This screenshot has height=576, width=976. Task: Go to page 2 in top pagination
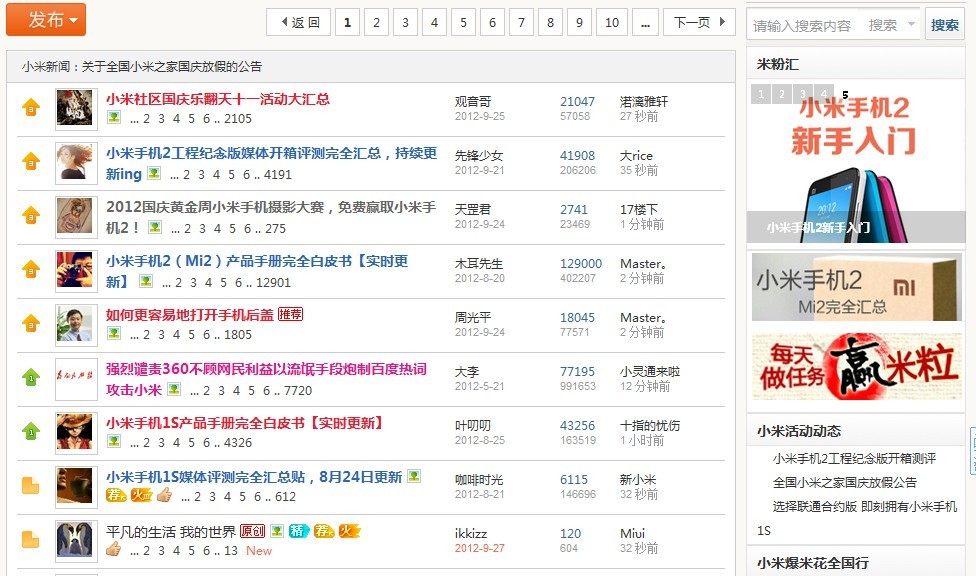click(x=377, y=22)
